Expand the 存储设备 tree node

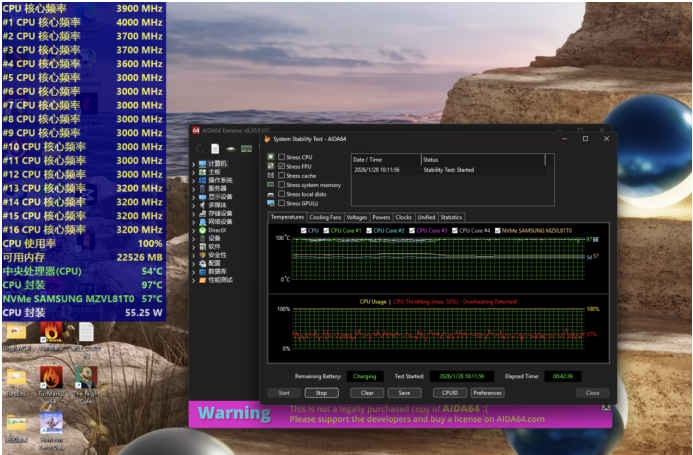[195, 212]
